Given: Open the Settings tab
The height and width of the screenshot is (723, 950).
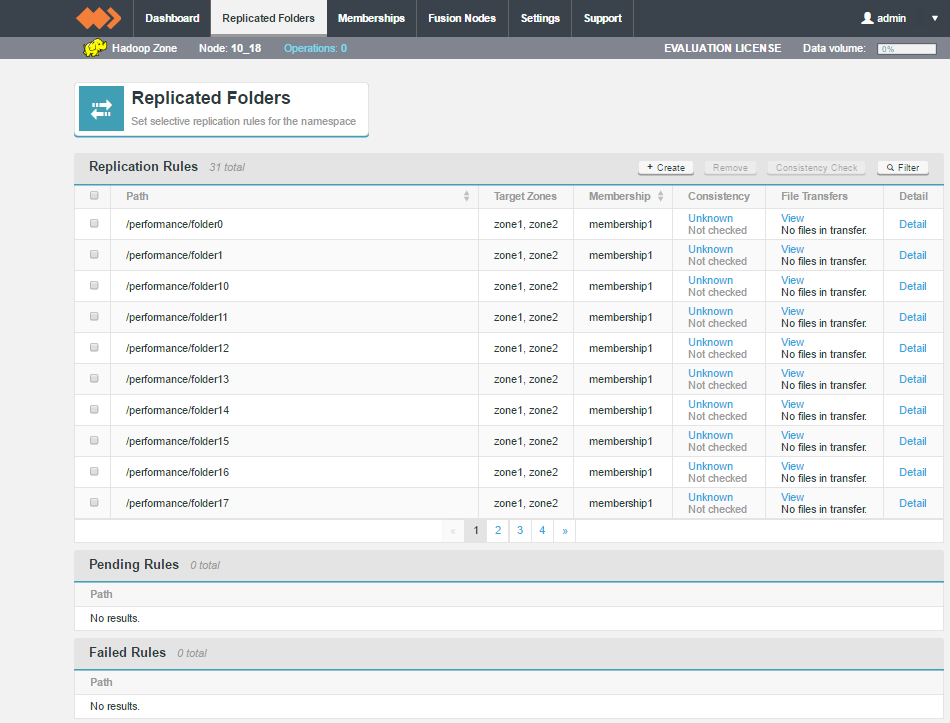Looking at the screenshot, I should point(540,18).
